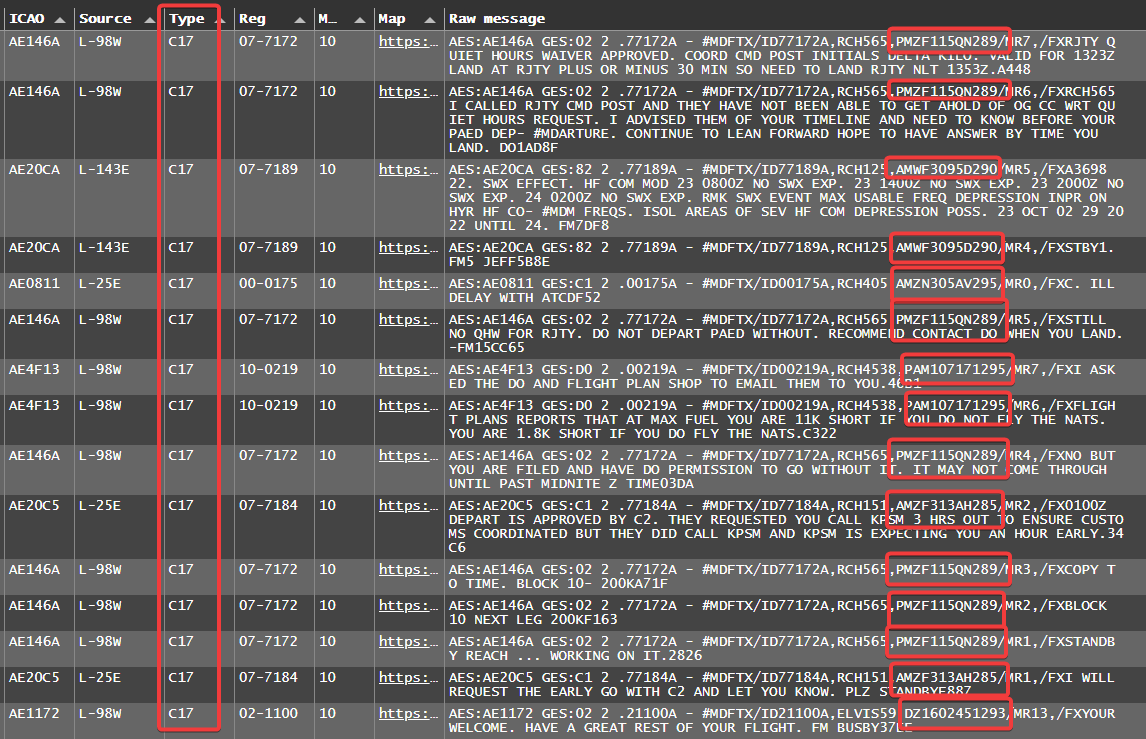The image size is (1146, 739).
Task: Open map link for 0100Z DEPART IS APPROVED row
Action: 408,505
